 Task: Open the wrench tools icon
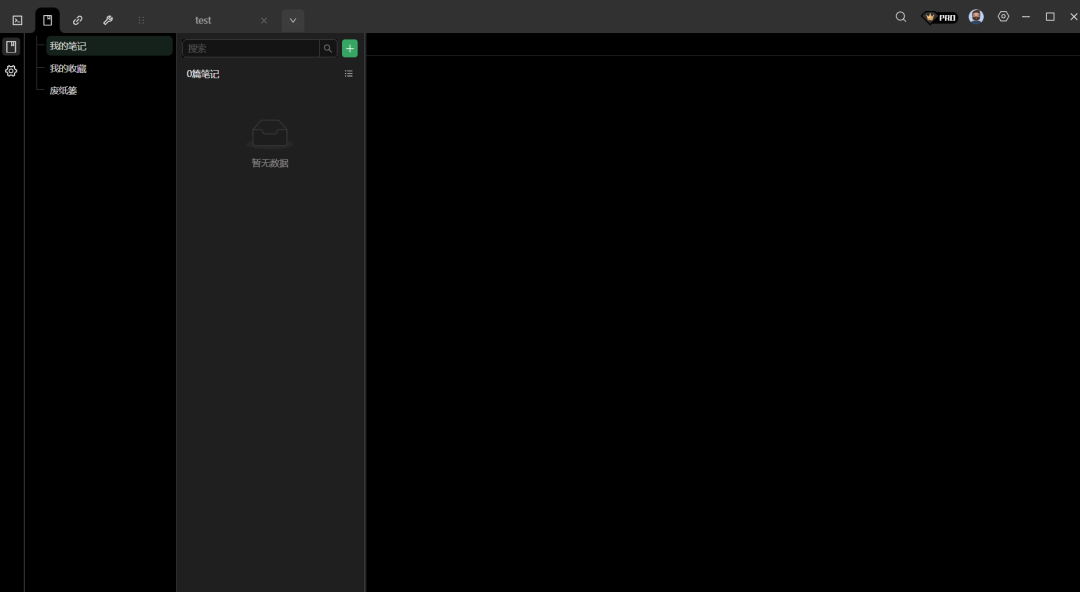[x=108, y=21]
